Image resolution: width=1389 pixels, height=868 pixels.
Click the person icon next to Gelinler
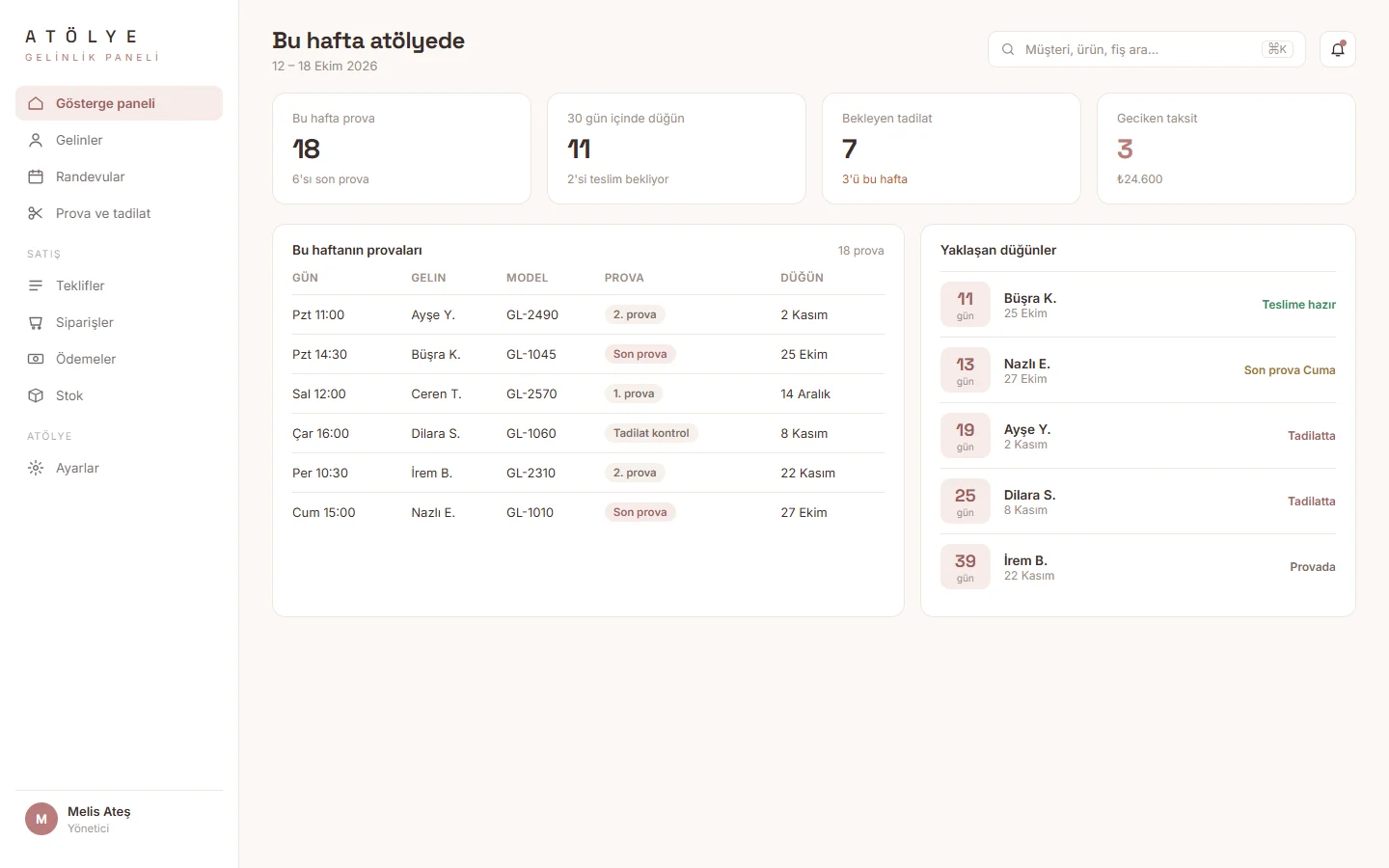(x=36, y=140)
